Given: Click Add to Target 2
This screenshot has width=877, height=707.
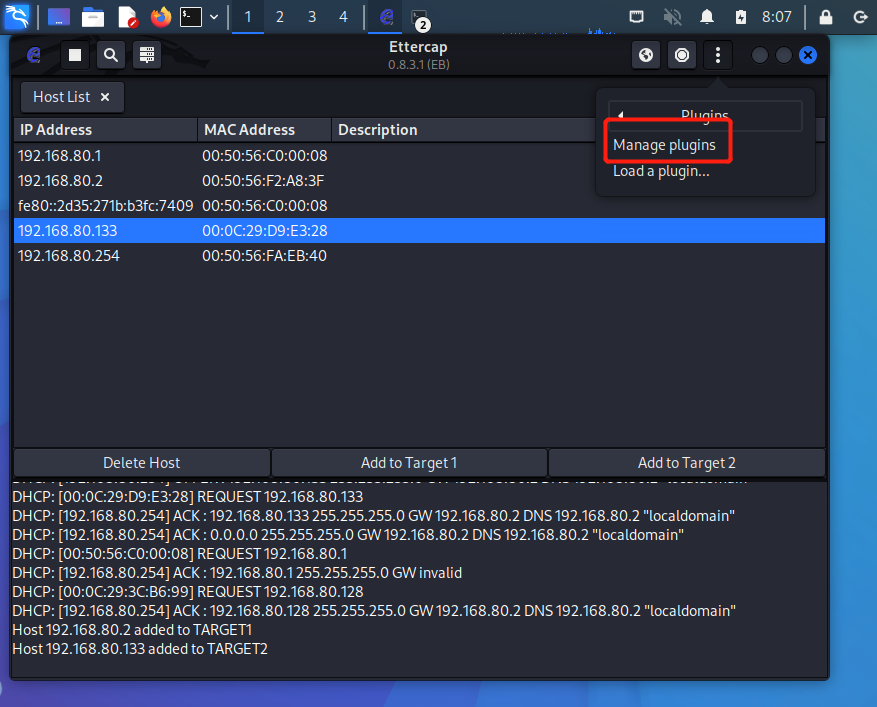Looking at the screenshot, I should pyautogui.click(x=686, y=463).
